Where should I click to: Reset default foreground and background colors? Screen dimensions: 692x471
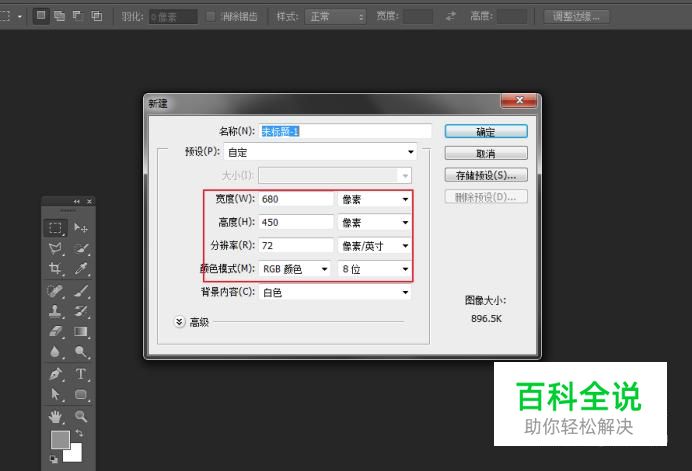click(x=53, y=460)
